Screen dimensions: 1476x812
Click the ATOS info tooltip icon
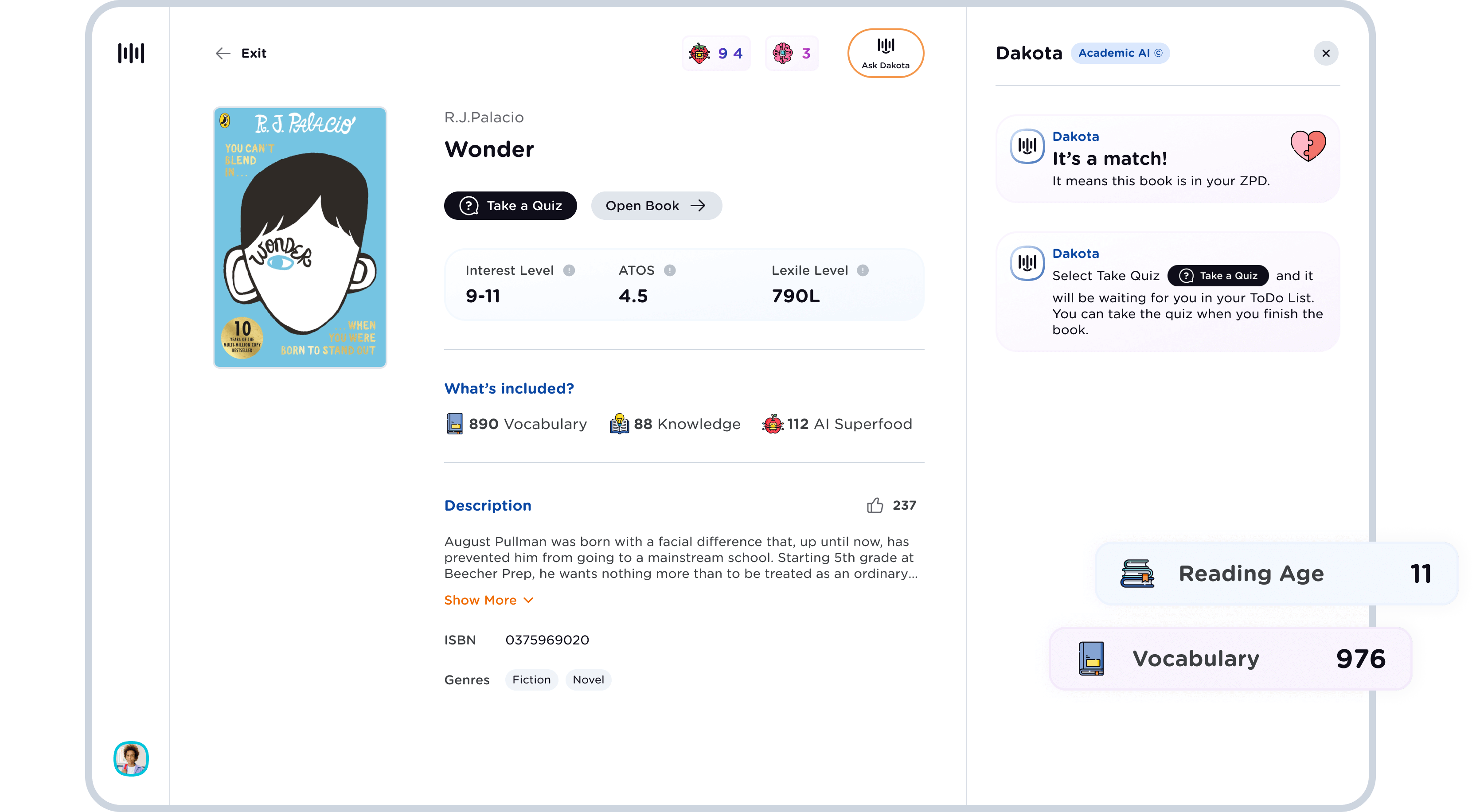(670, 270)
